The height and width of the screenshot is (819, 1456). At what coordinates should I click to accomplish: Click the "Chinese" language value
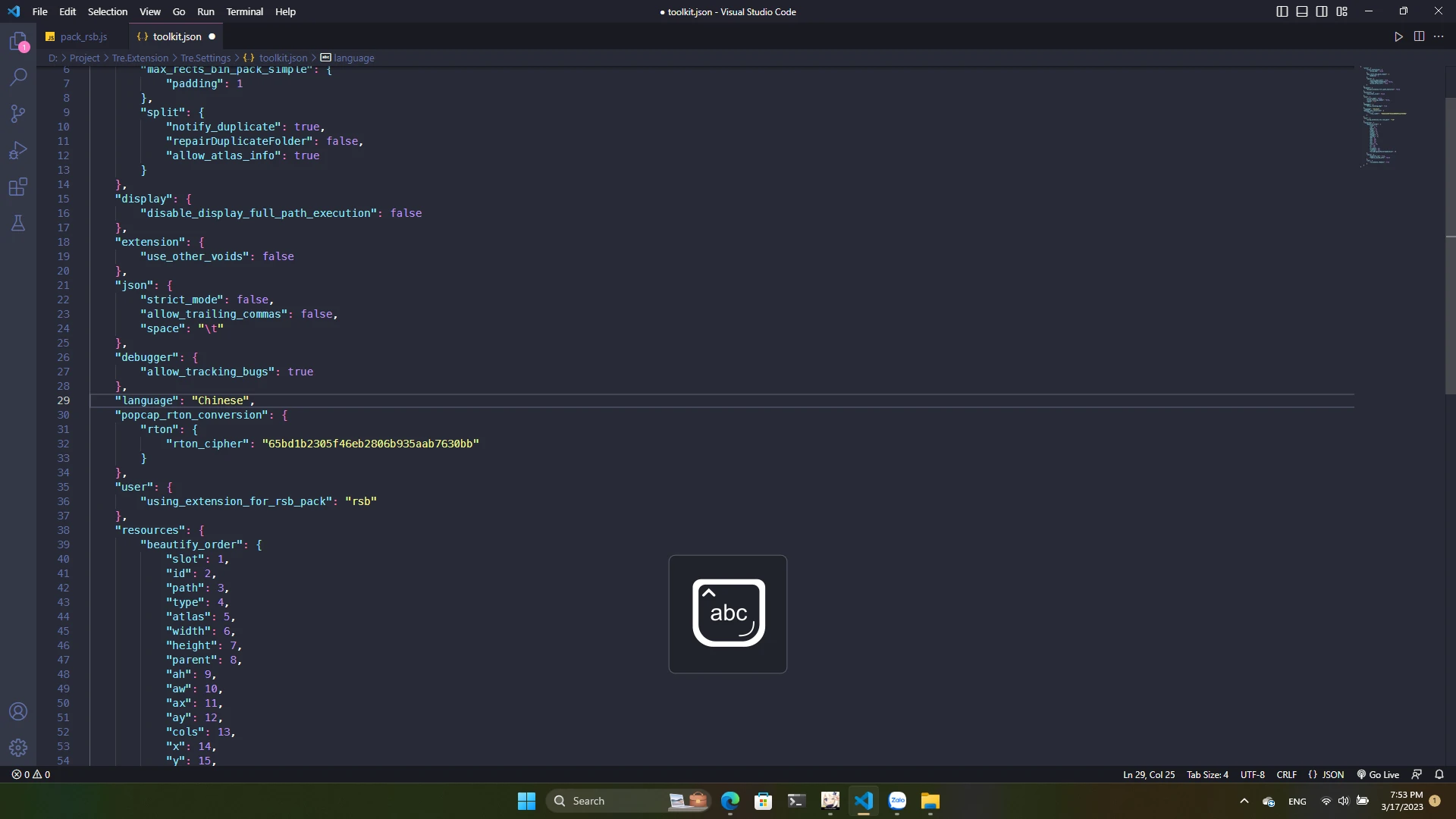pos(221,400)
